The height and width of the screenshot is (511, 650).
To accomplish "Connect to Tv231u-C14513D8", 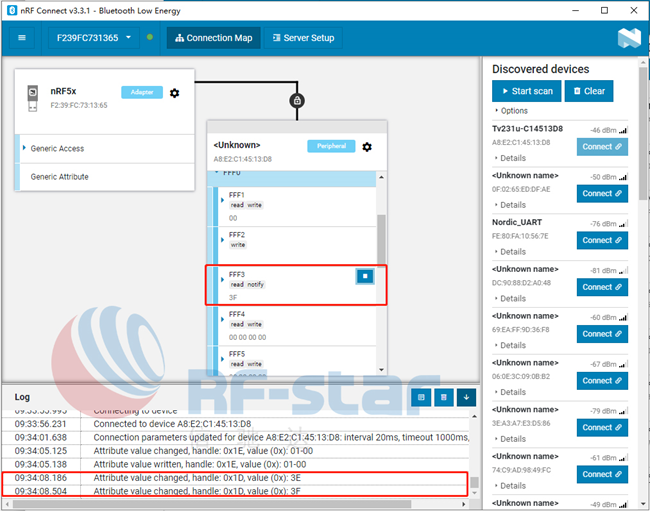I will coord(602,147).
